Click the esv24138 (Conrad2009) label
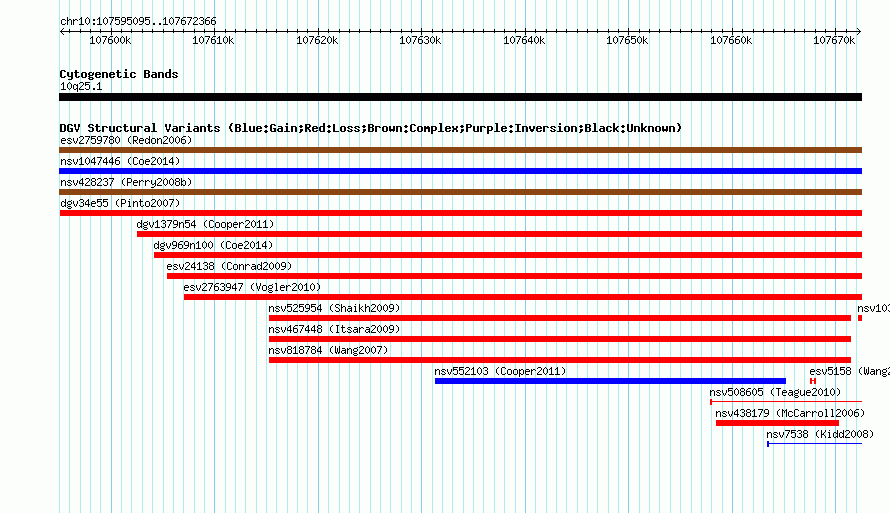Viewport: 890px width, 513px height. point(229,266)
